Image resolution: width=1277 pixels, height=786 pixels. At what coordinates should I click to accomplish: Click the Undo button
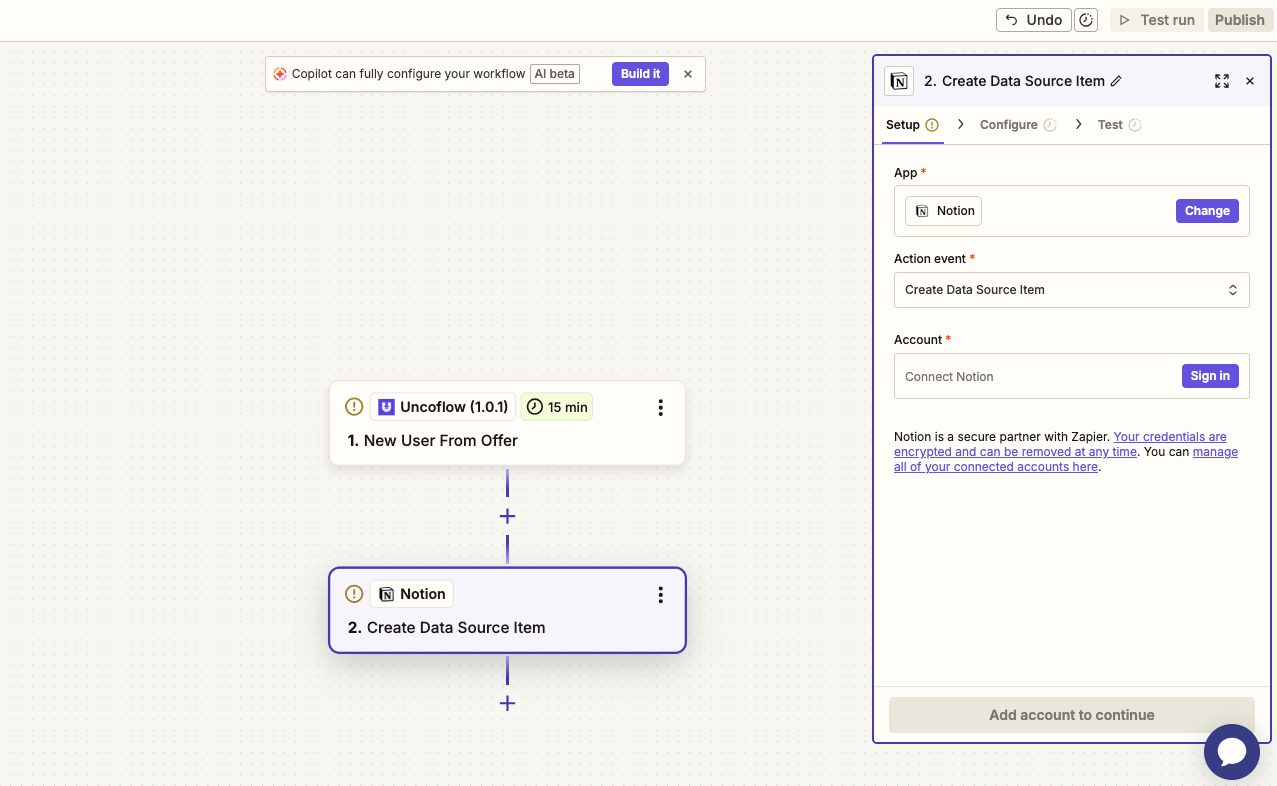click(1033, 20)
